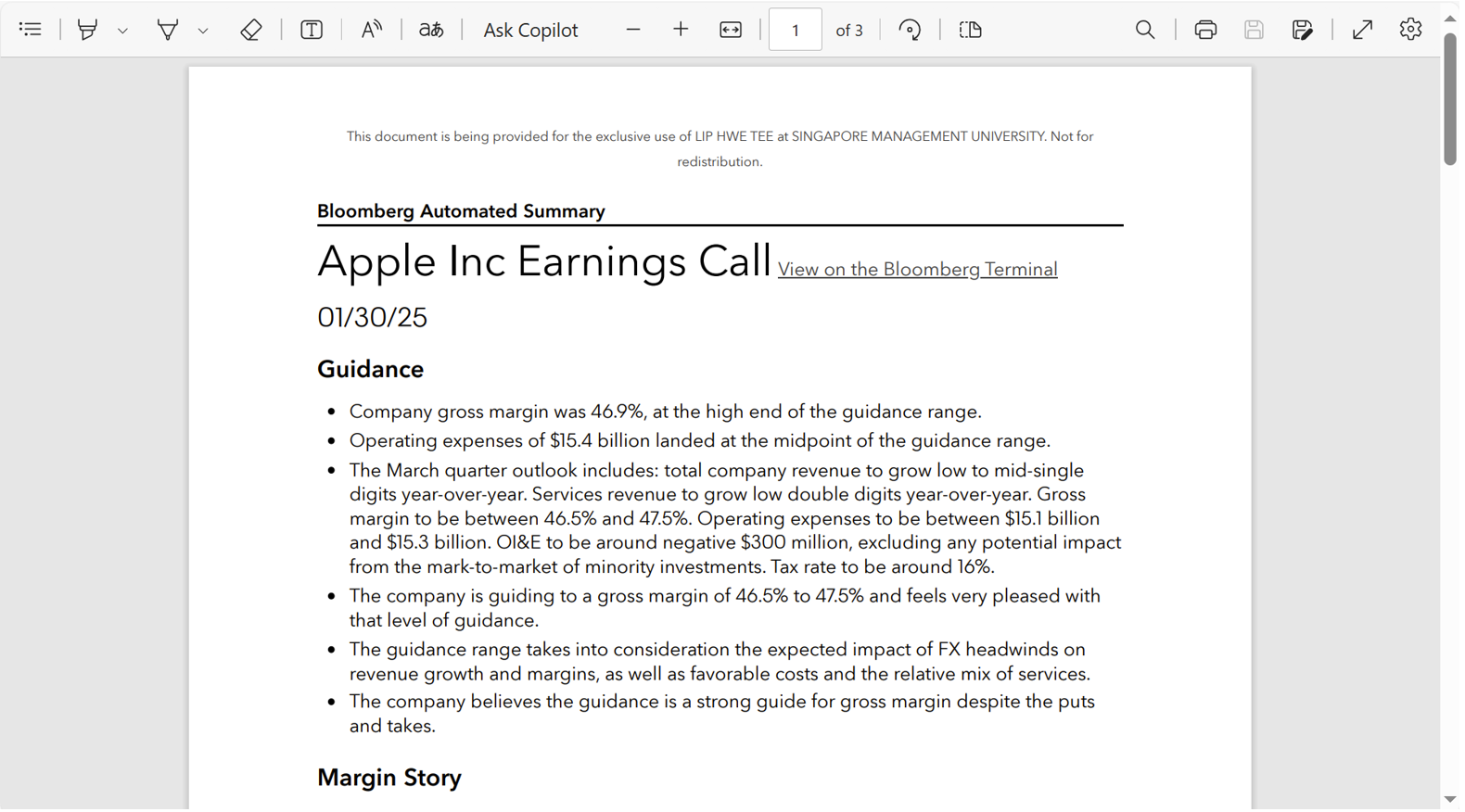Click bullet about gross margin 46.9%
The height and width of the screenshot is (812, 1465).
coord(665,412)
